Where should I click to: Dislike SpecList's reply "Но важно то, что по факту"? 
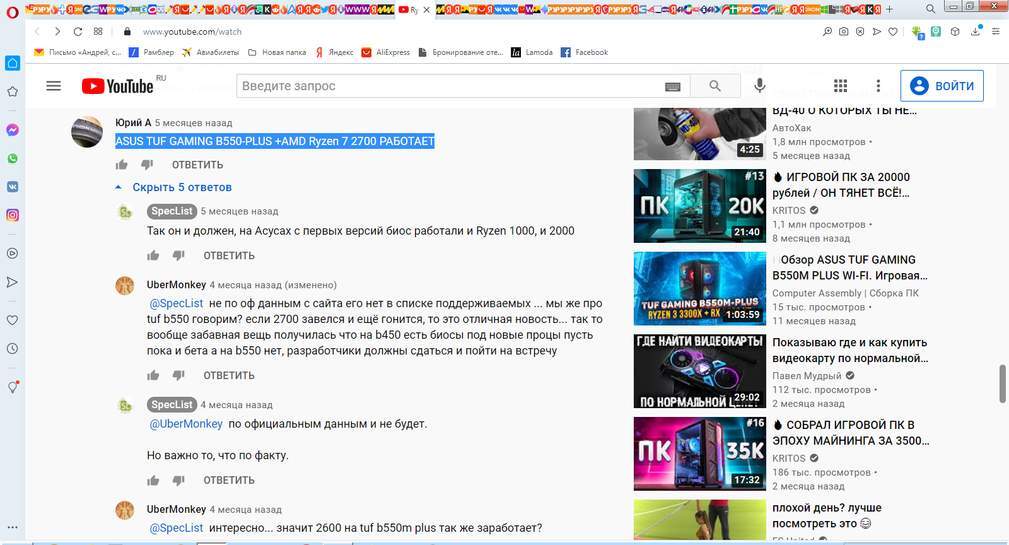179,480
